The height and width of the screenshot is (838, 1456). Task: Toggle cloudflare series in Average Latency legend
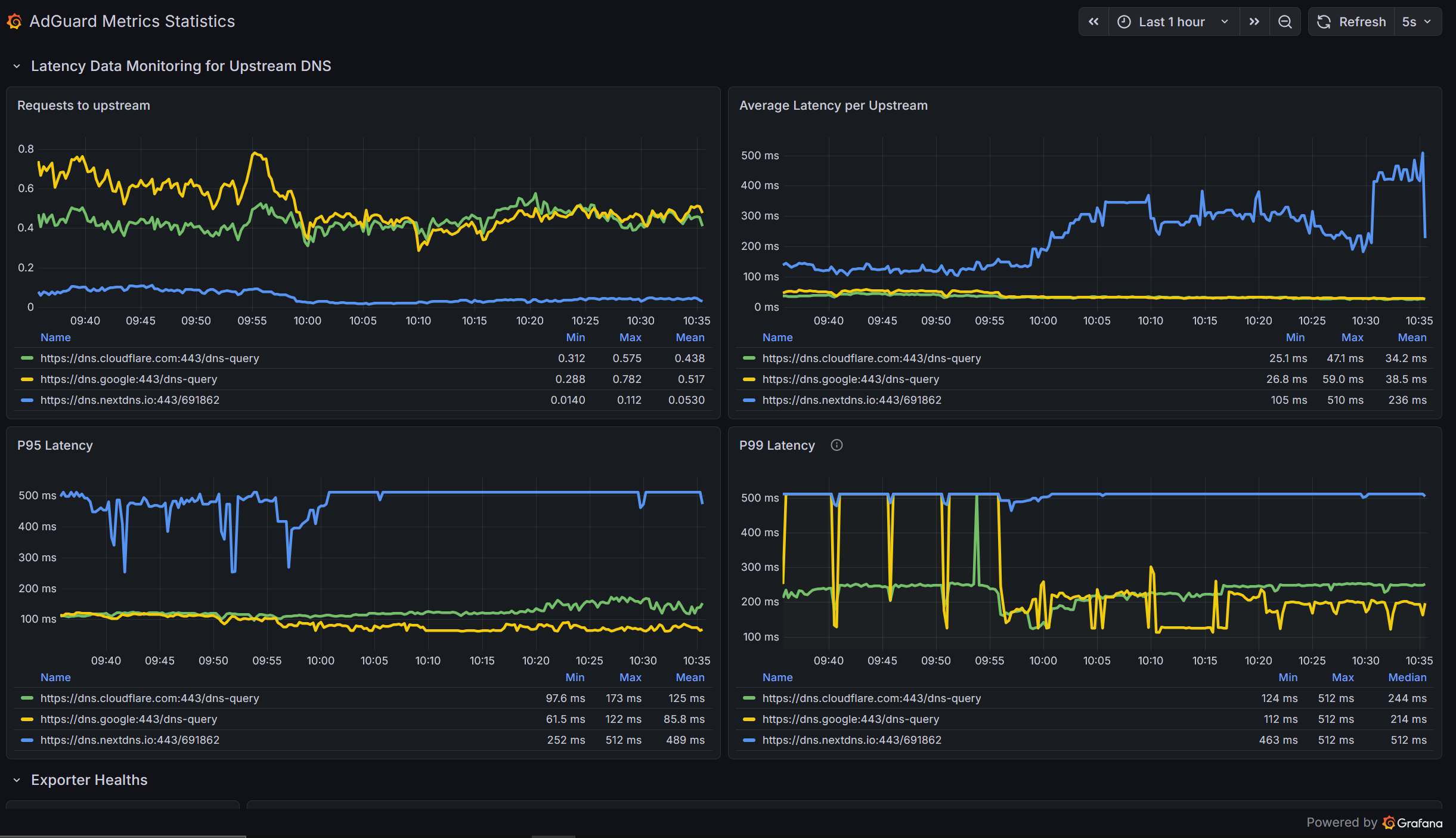(x=872, y=358)
